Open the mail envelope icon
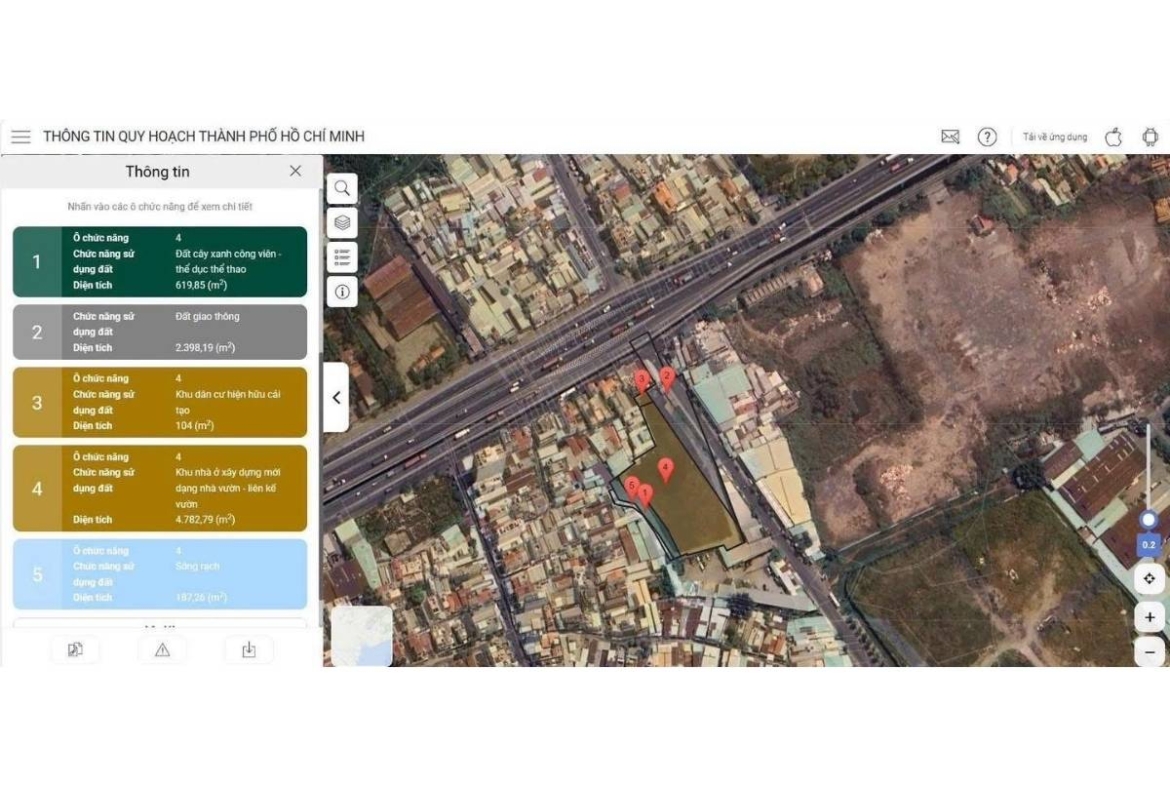1170x785 pixels. pos(950,137)
